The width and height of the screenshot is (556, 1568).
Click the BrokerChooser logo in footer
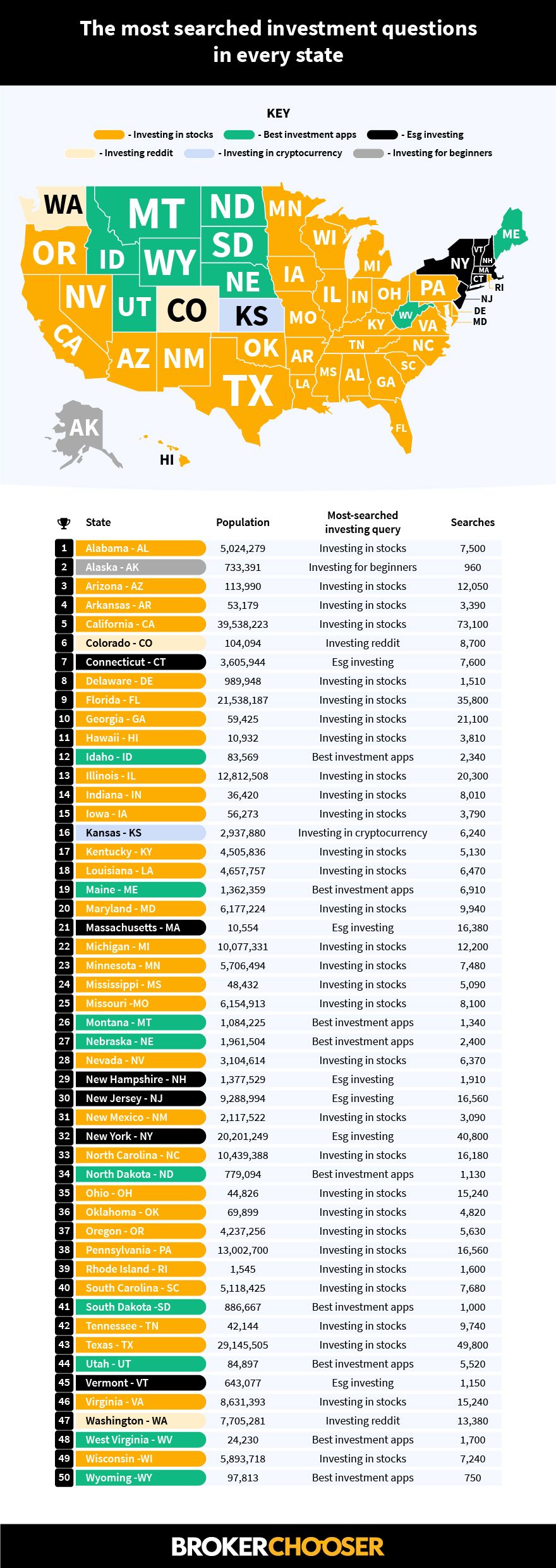(x=278, y=1547)
